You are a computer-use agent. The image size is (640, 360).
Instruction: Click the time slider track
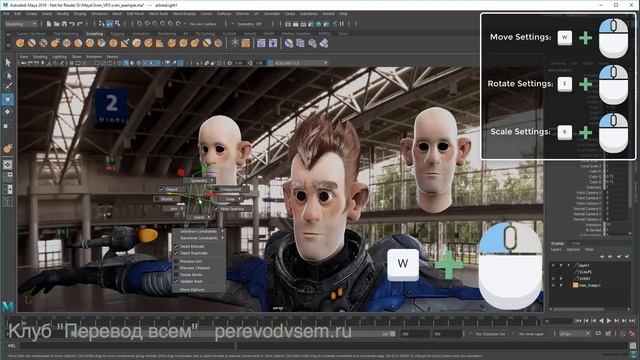click(x=273, y=321)
